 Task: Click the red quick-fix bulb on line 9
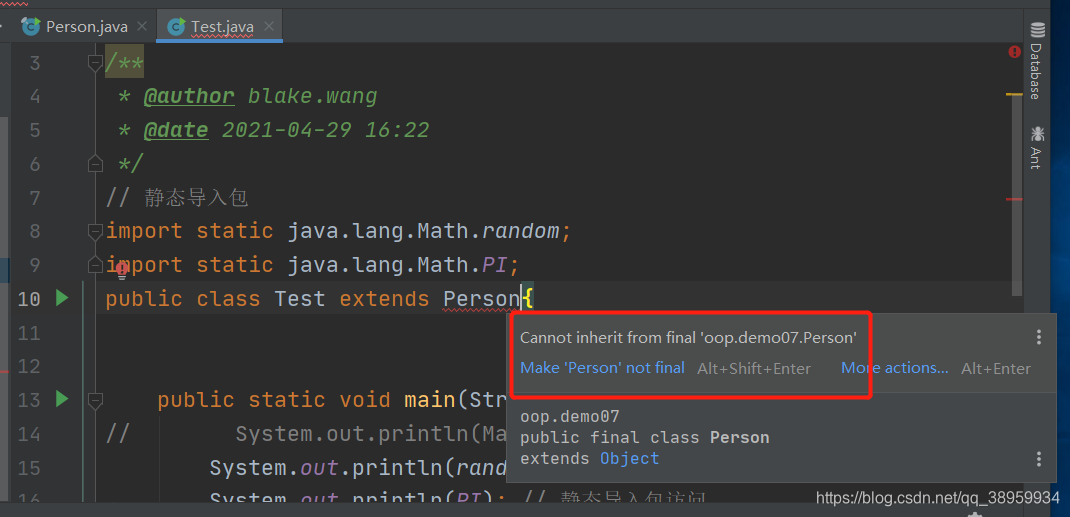click(x=122, y=271)
